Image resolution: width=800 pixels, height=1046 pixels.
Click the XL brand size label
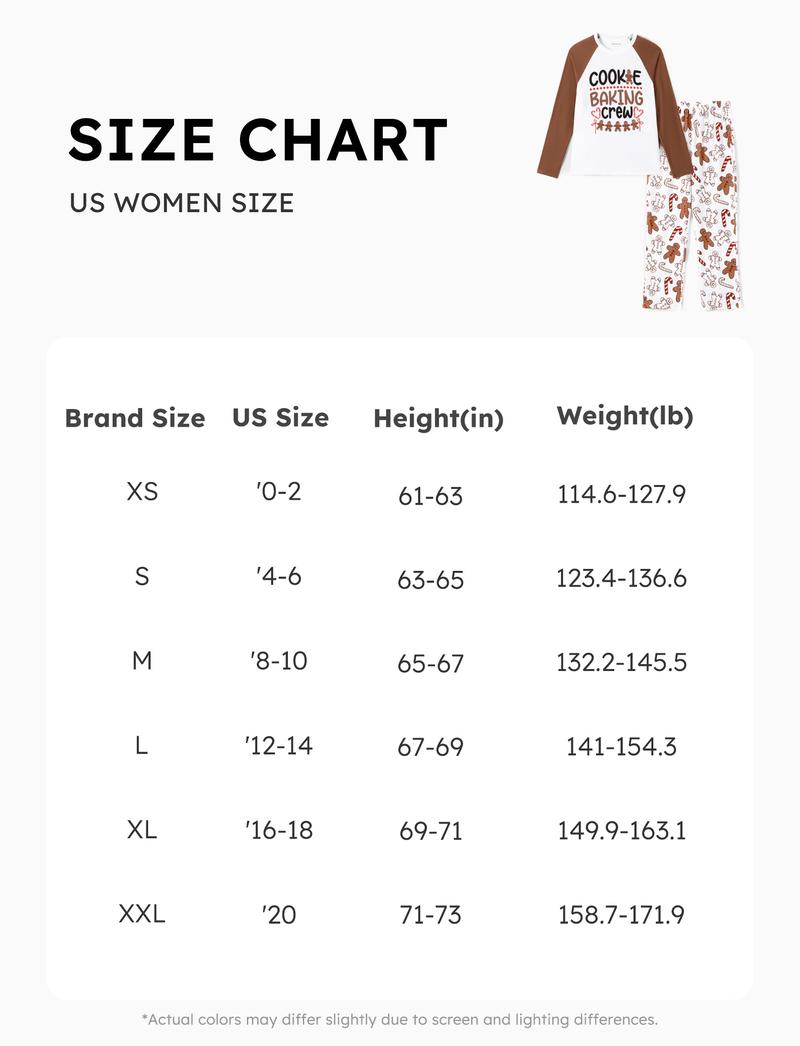[x=142, y=829]
